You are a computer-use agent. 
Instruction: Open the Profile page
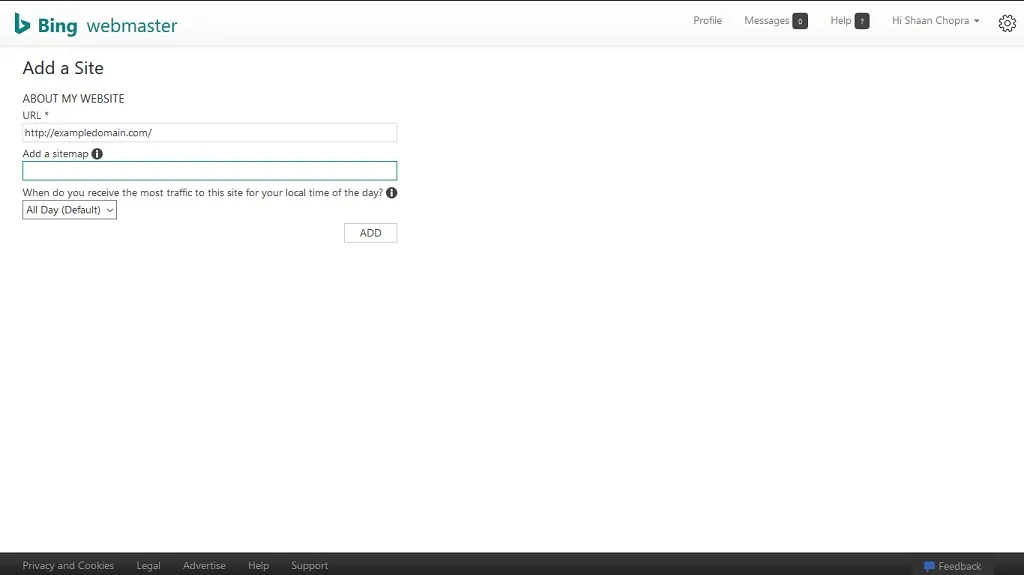[x=707, y=20]
